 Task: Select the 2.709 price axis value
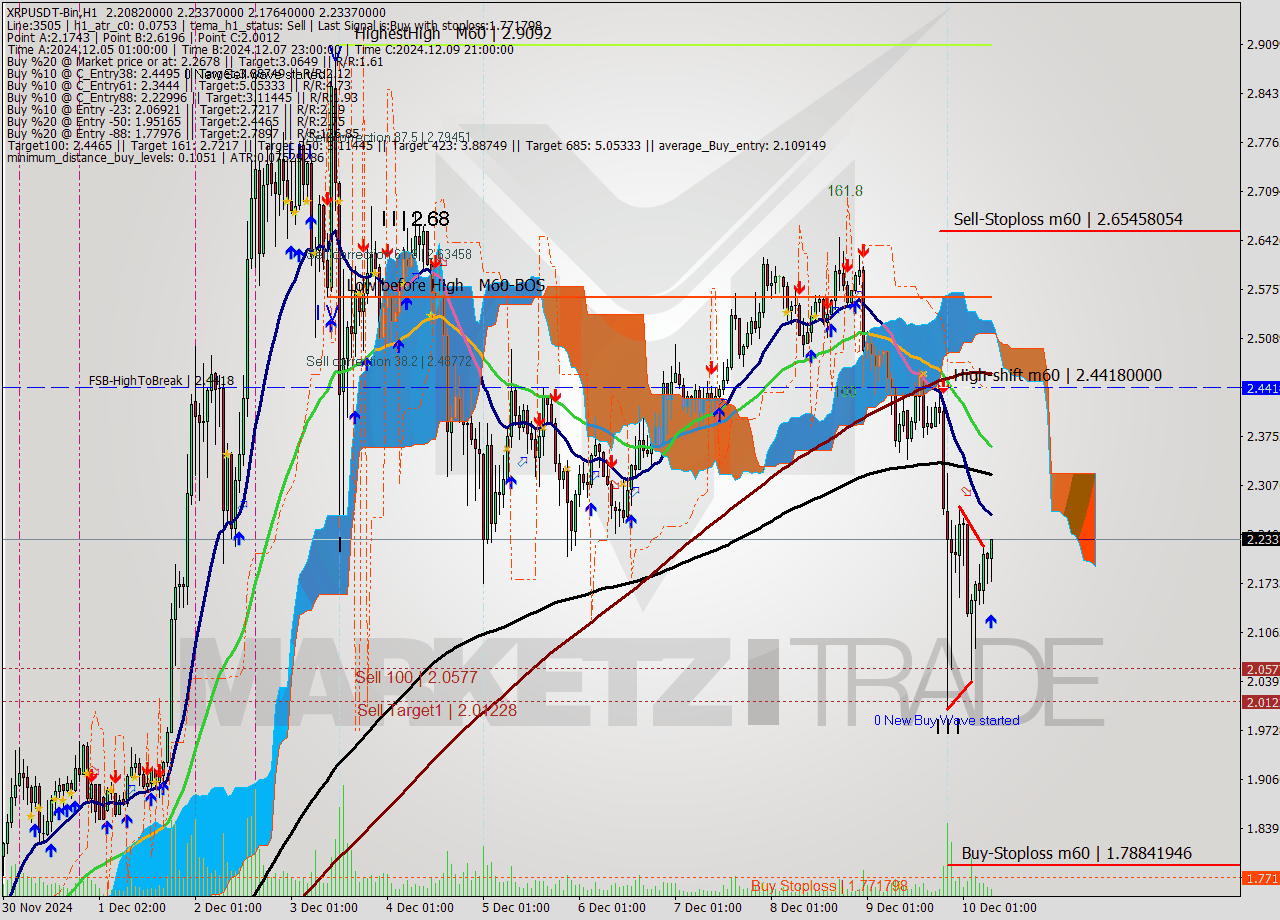1262,191
